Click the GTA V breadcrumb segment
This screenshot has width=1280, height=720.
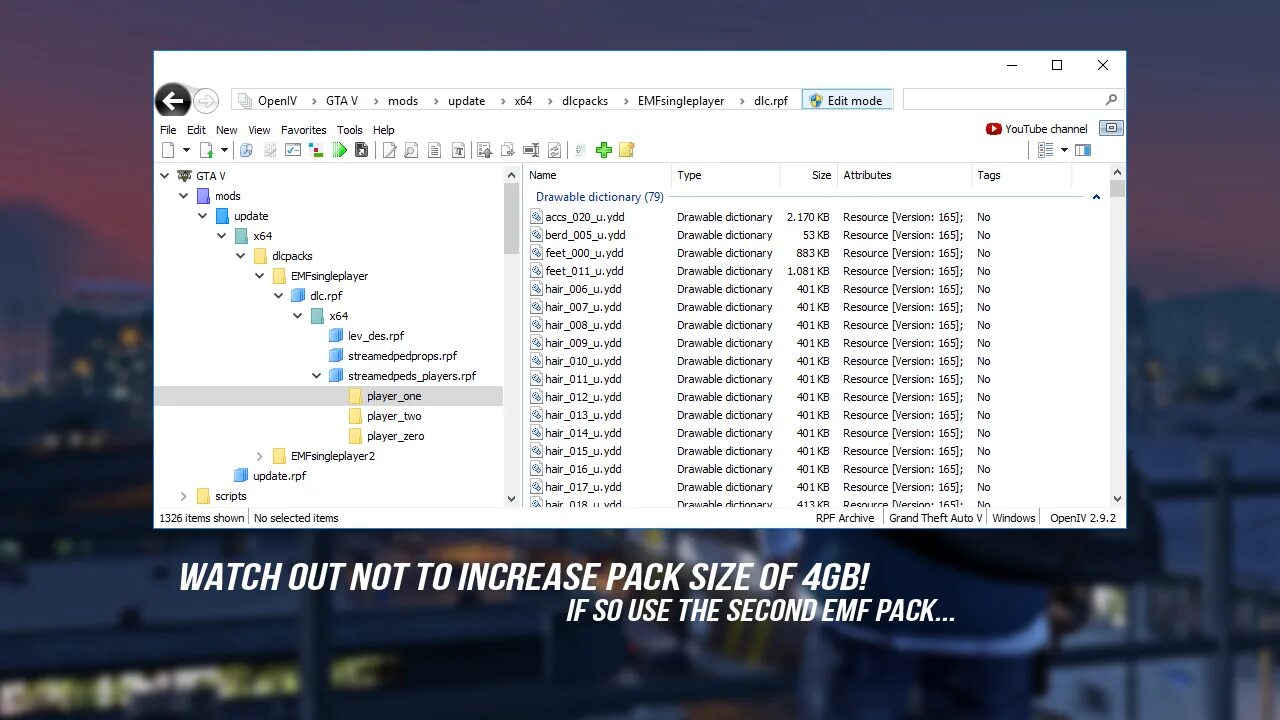(341, 101)
